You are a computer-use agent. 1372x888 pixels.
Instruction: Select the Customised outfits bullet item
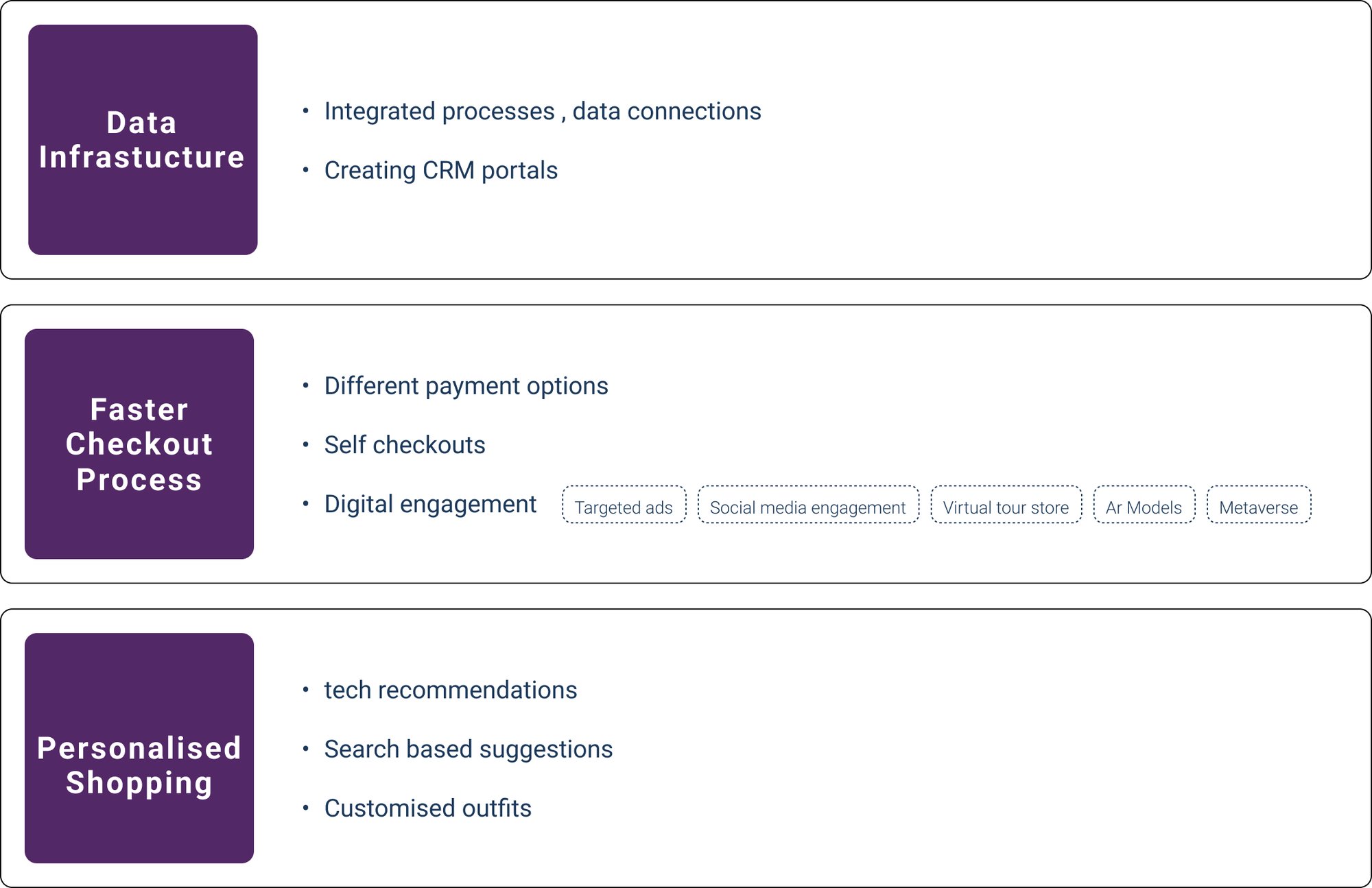click(427, 808)
